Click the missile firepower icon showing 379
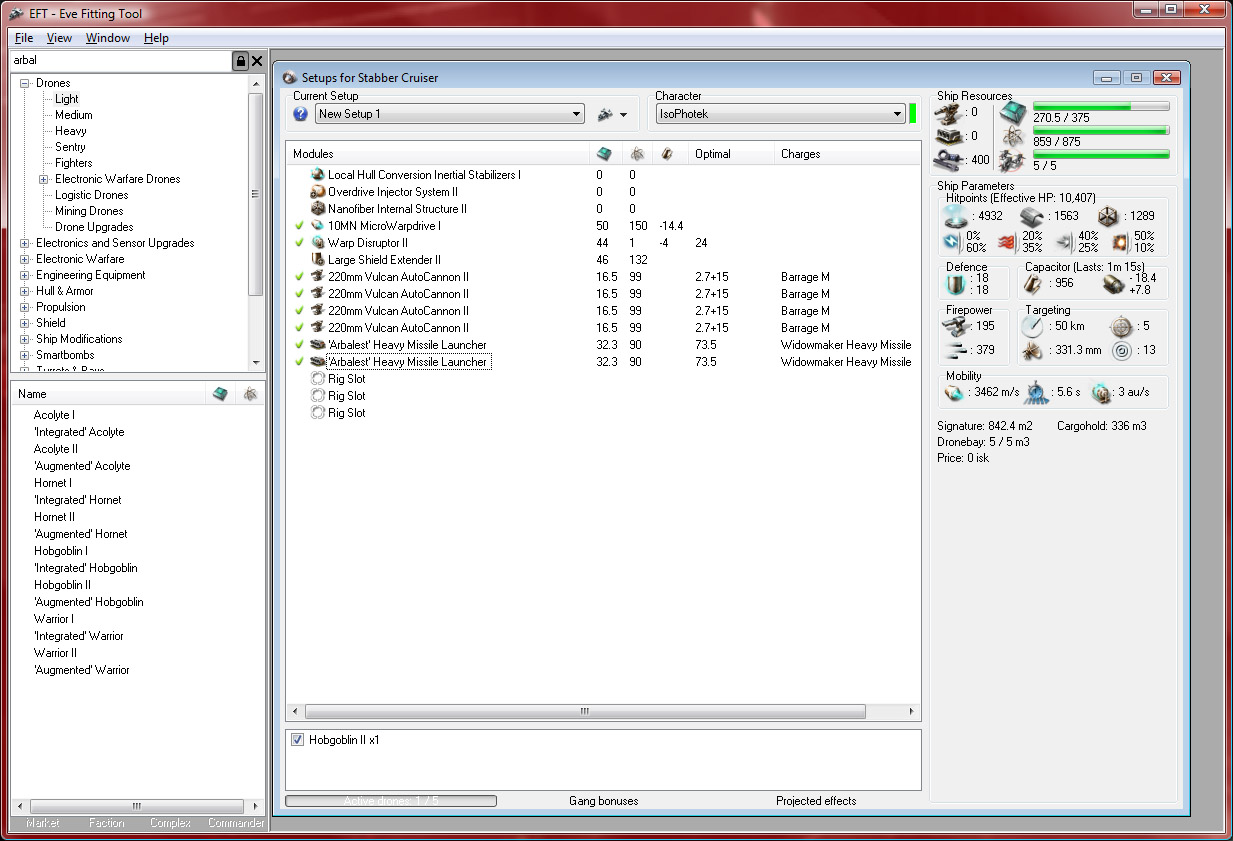Image resolution: width=1233 pixels, height=841 pixels. point(958,349)
